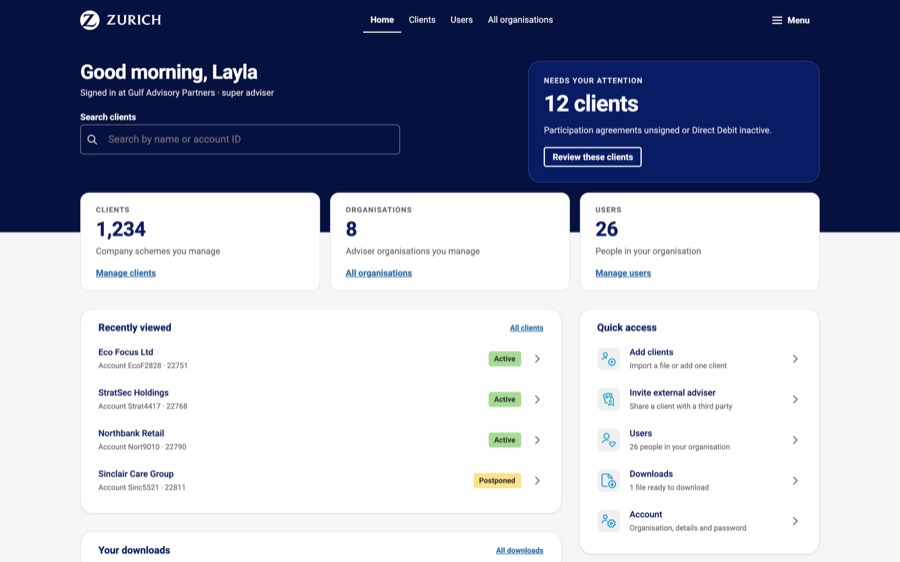Click the Add clients person-plus icon
The image size is (900, 562).
(608, 359)
